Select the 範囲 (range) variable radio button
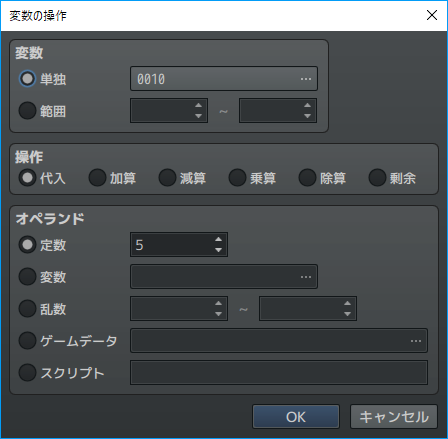The width and height of the screenshot is (448, 439). click(27, 111)
